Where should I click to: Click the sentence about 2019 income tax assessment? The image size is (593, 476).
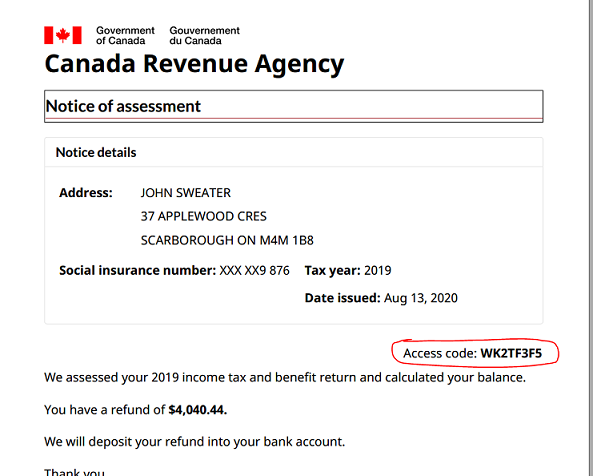pyautogui.click(x=285, y=377)
